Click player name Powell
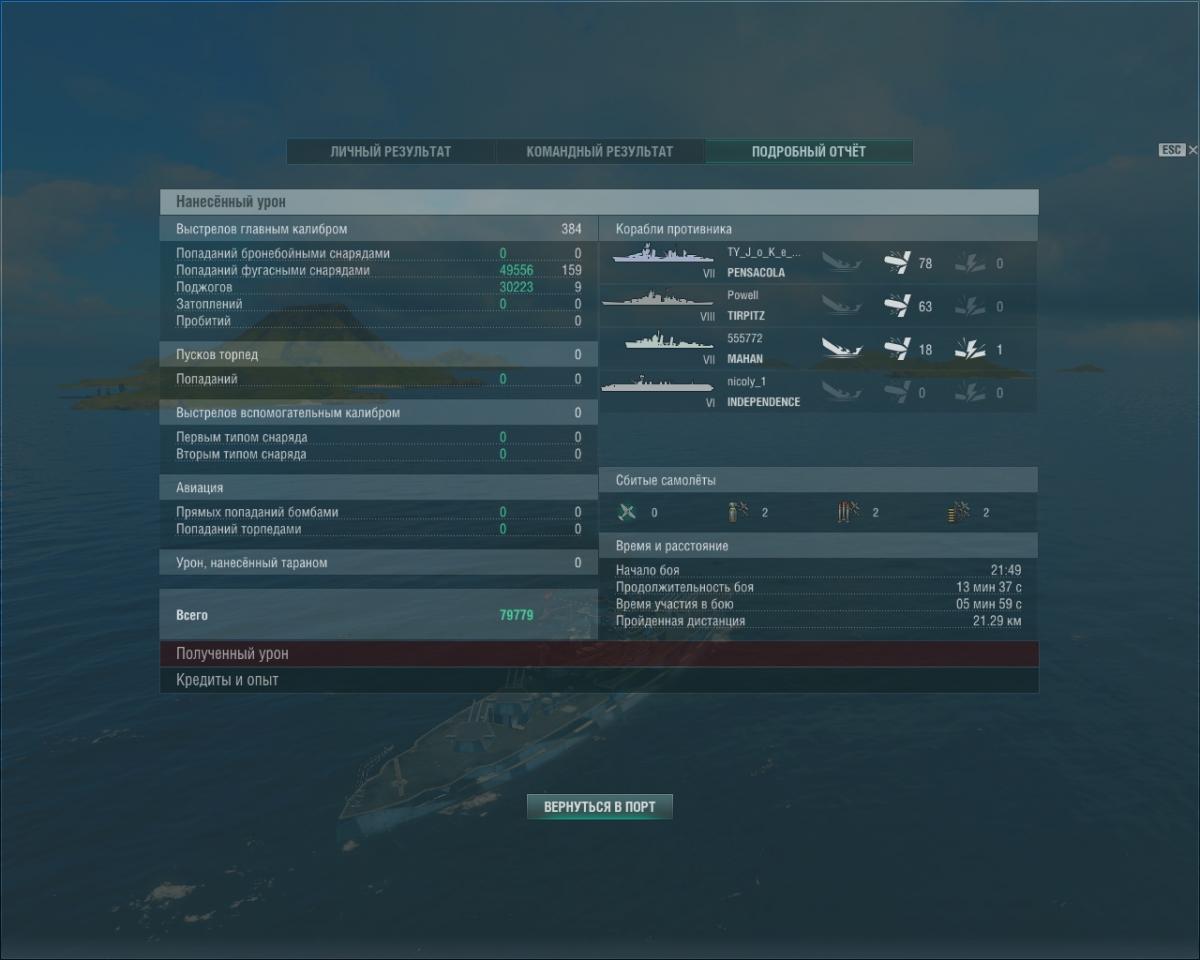The image size is (1200, 960). pos(743,296)
